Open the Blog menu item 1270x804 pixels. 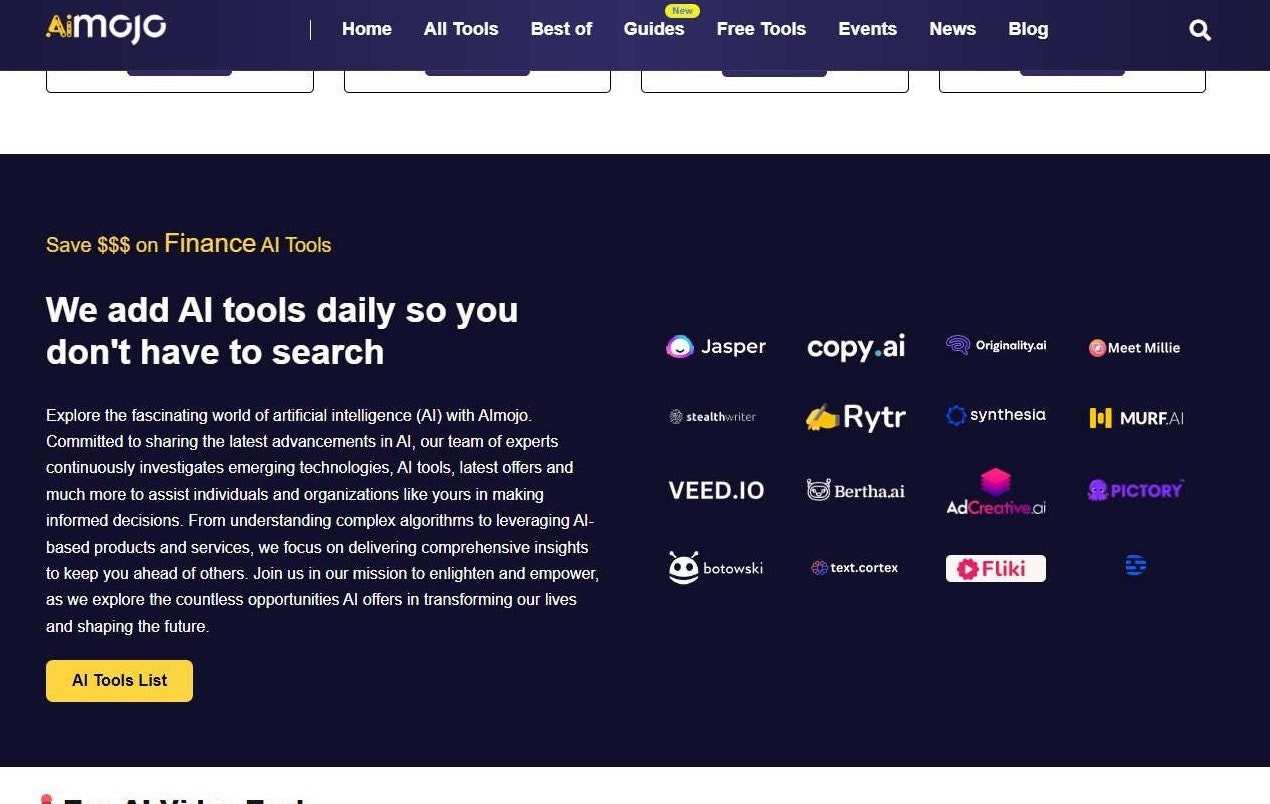[1028, 29]
